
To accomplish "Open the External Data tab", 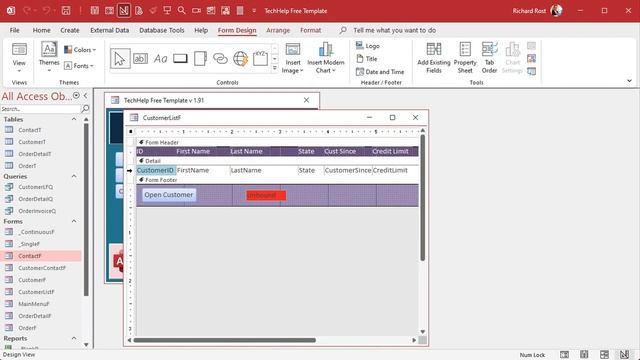I will (109, 30).
